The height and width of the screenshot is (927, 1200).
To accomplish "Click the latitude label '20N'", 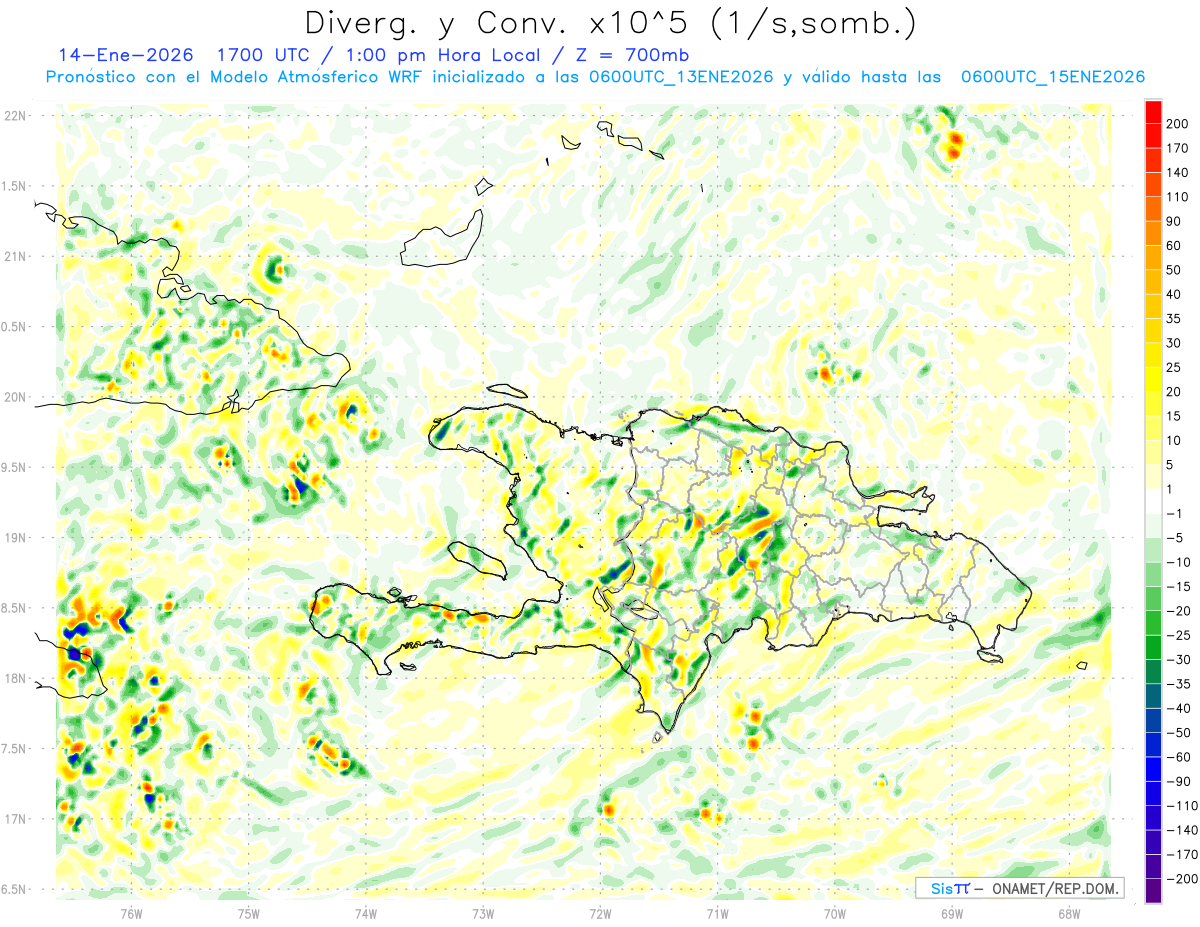I will coord(15,398).
